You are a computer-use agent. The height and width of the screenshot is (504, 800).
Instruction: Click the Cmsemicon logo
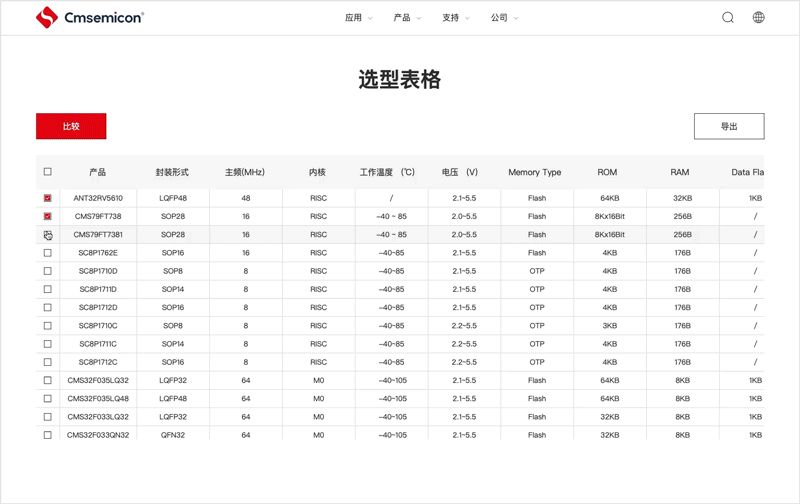pyautogui.click(x=90, y=17)
